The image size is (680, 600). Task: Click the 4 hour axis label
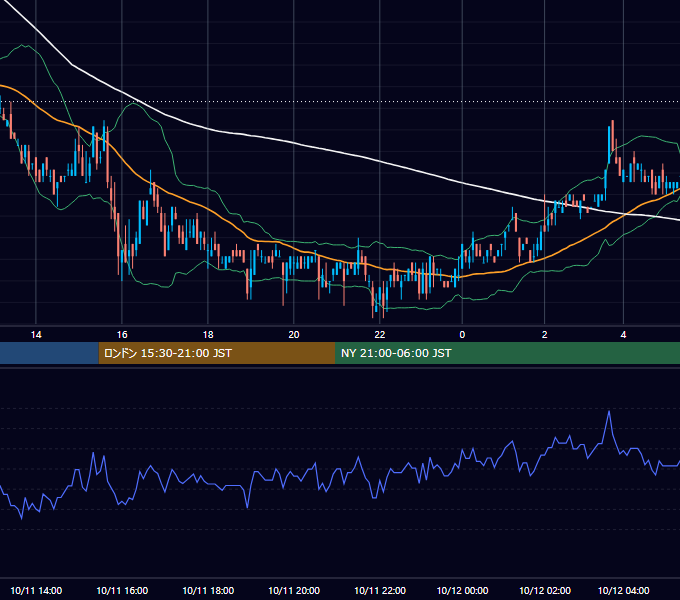(623, 335)
